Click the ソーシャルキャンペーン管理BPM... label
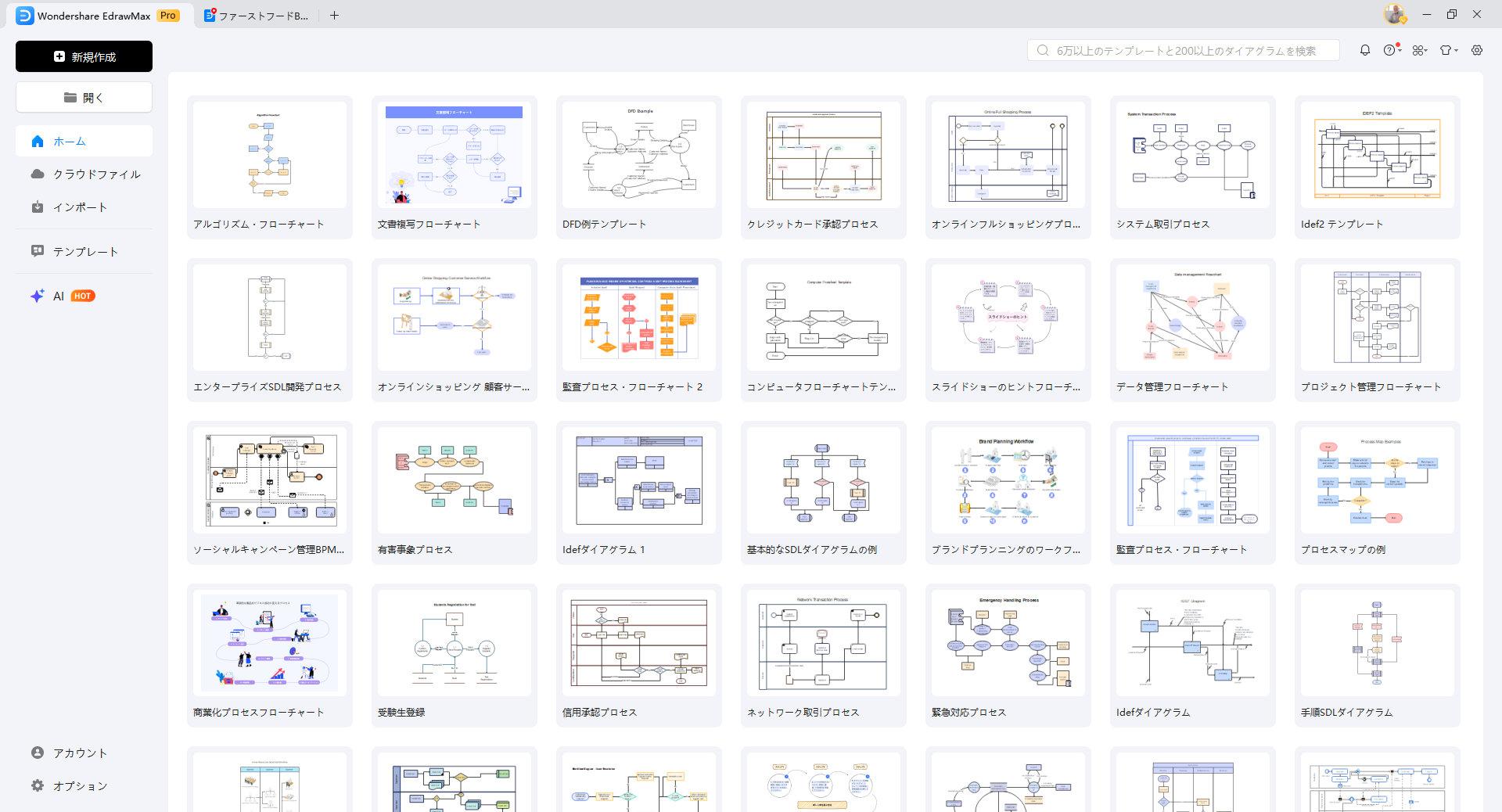 (269, 550)
